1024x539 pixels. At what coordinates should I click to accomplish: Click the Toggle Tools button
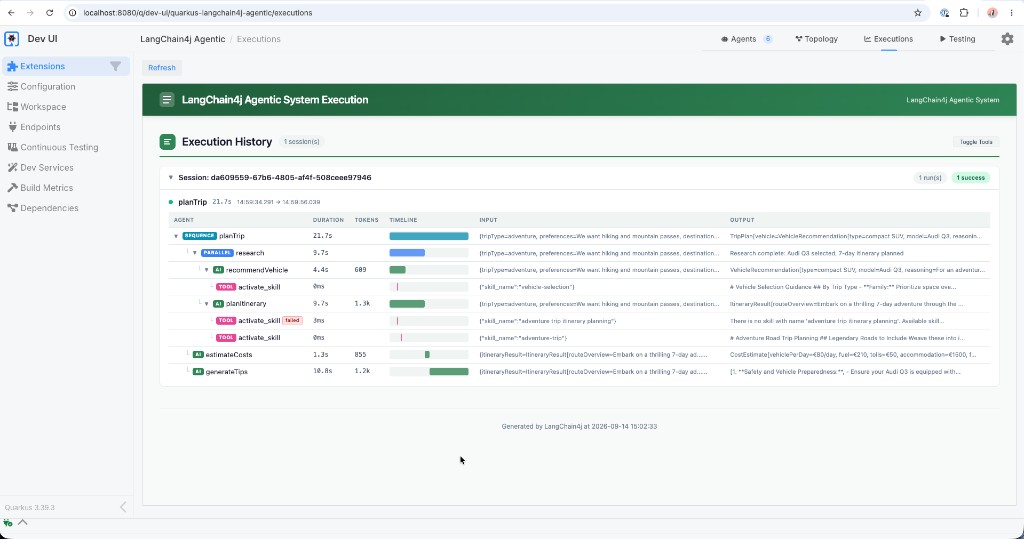pyautogui.click(x=976, y=142)
